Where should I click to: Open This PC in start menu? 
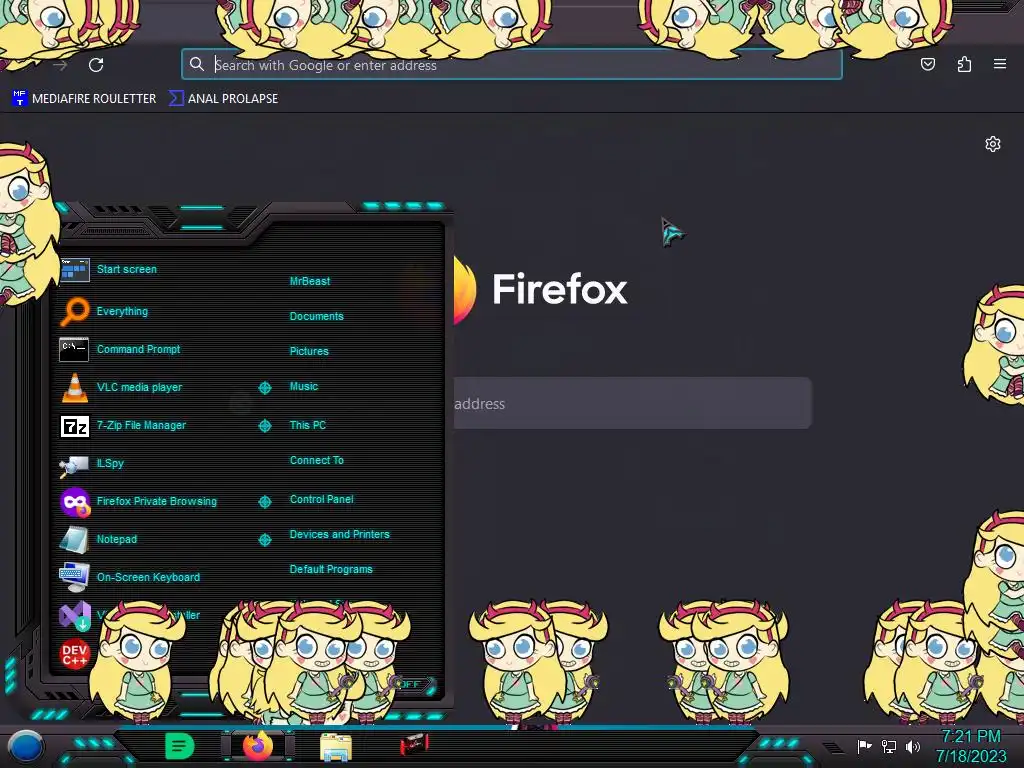pyautogui.click(x=308, y=425)
